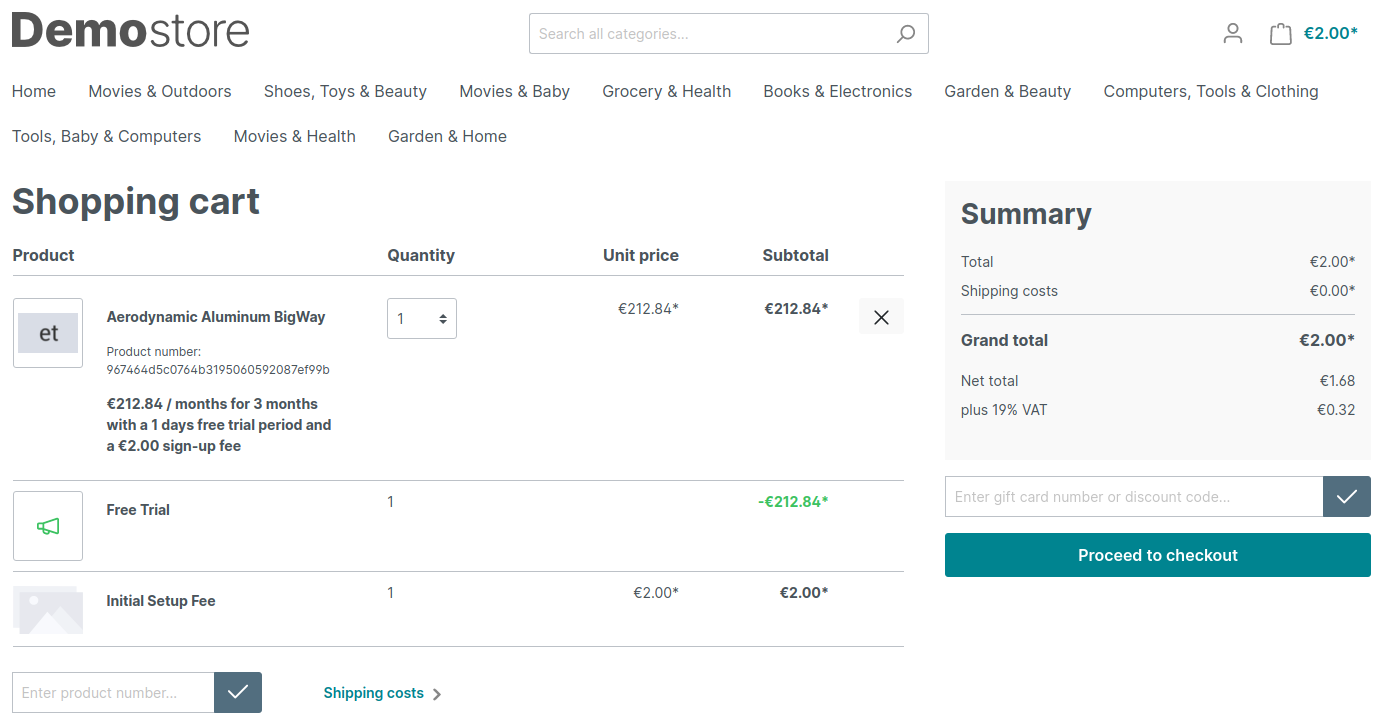1373x728 pixels.
Task: Open the user account icon
Action: [x=1233, y=34]
